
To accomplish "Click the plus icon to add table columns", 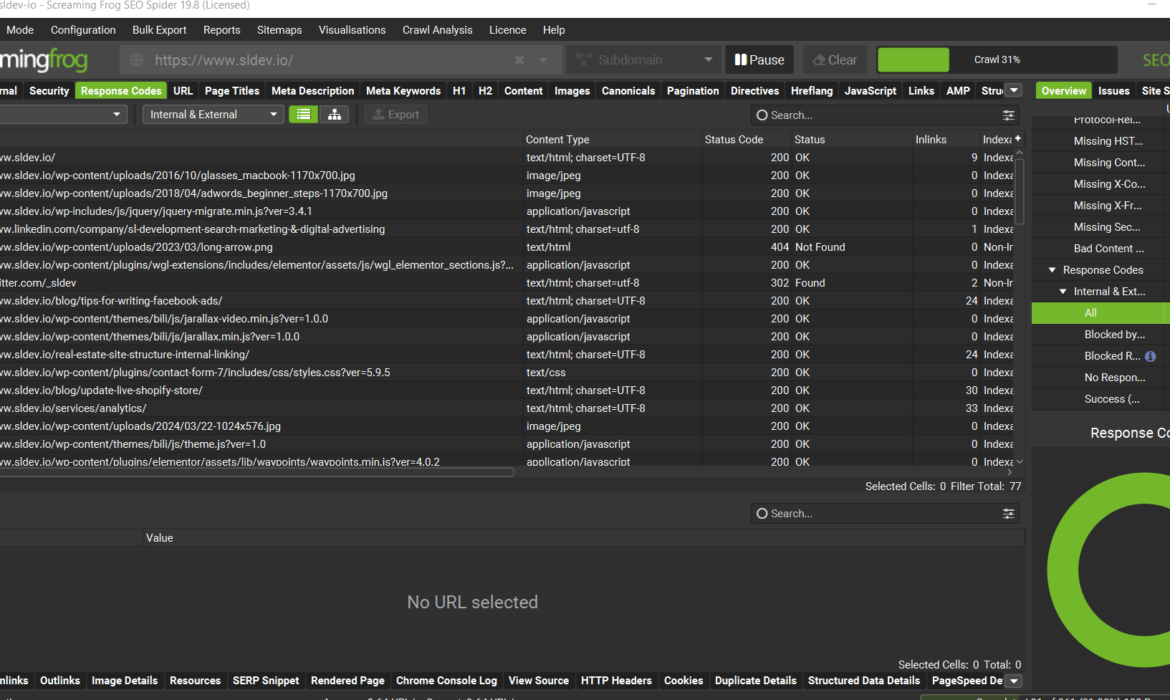I will pos(1018,139).
